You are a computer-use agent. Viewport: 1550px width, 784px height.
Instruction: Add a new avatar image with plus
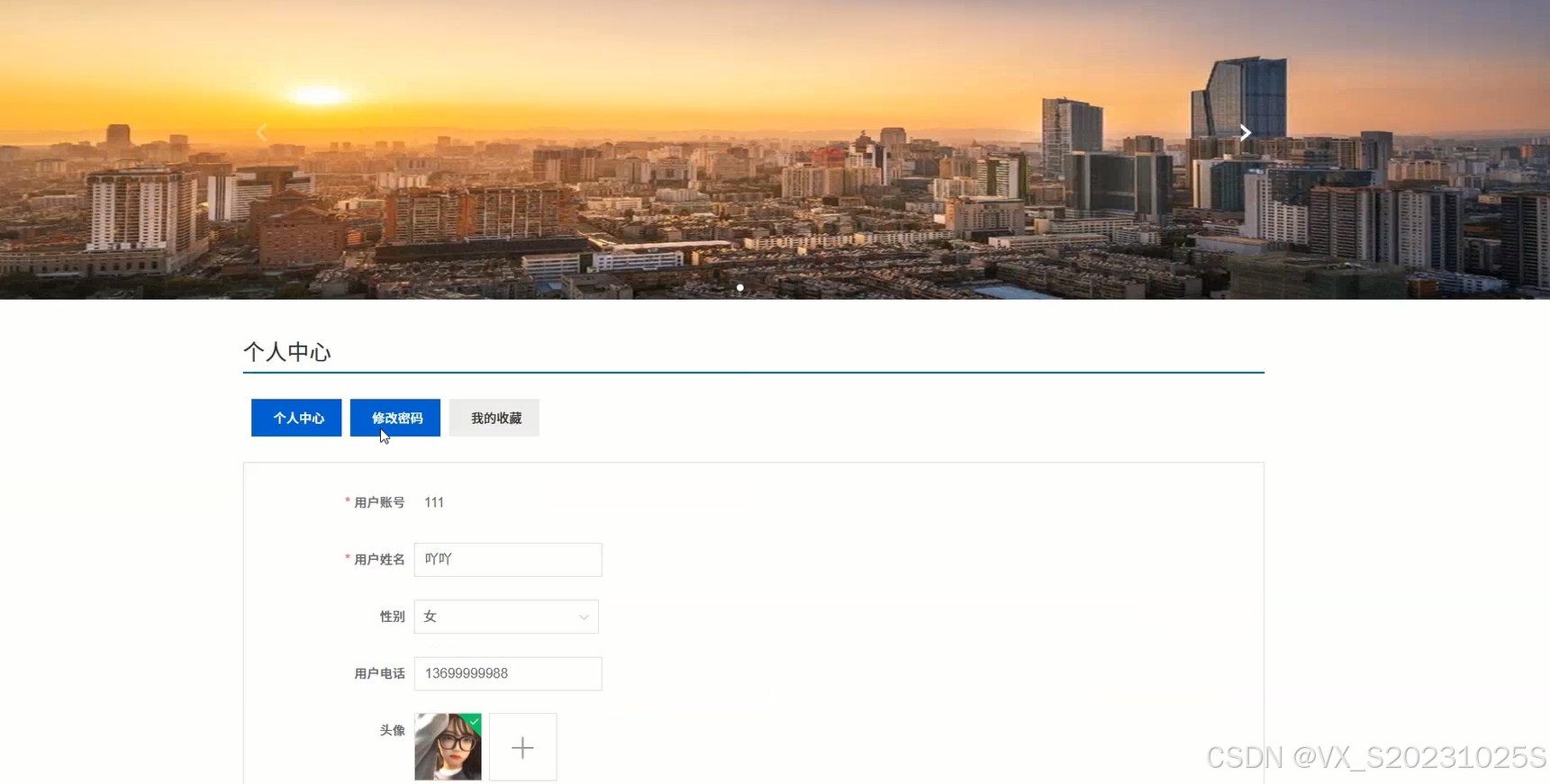point(523,747)
